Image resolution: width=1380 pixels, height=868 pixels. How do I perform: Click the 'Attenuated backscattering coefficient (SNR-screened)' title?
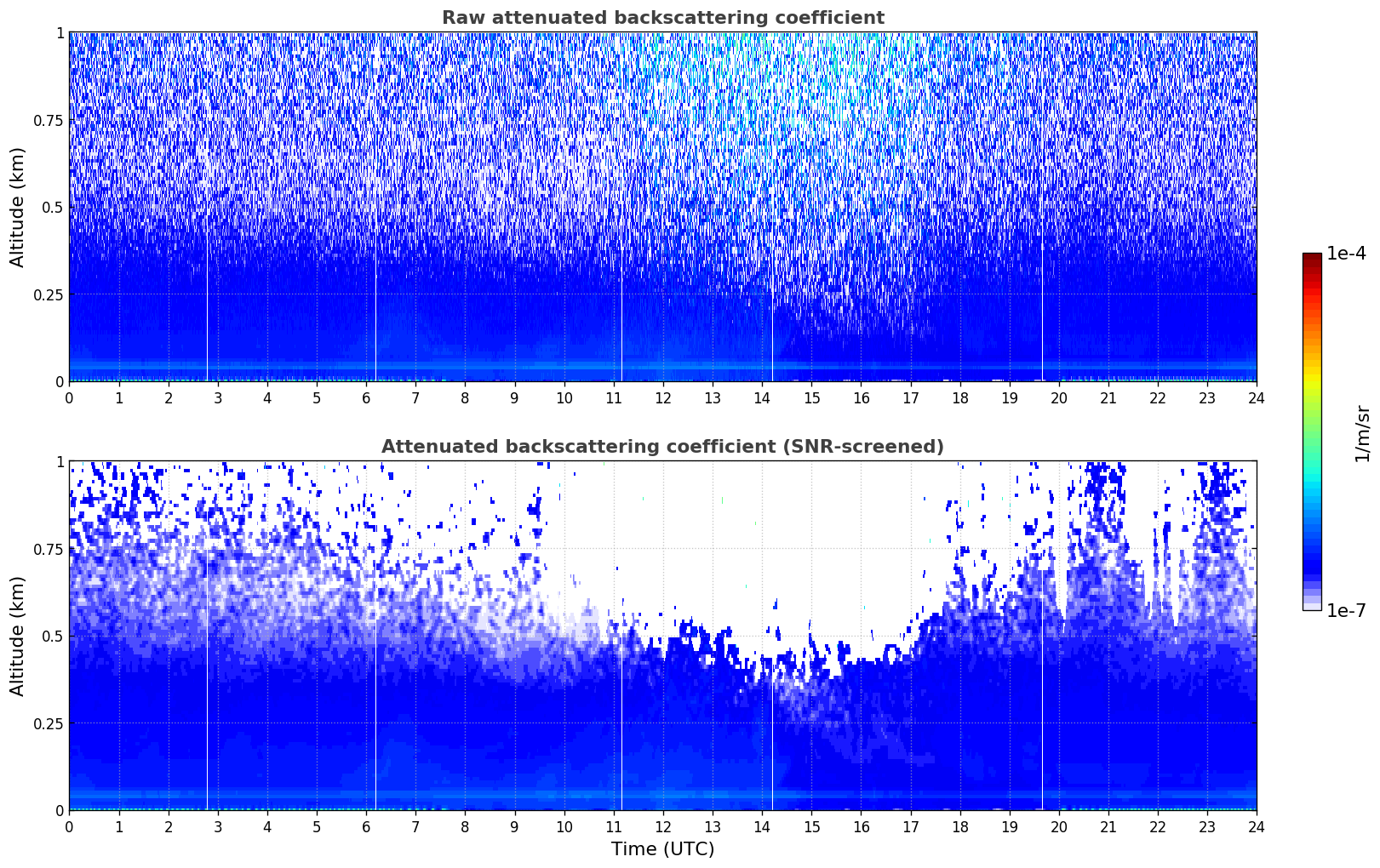tap(662, 447)
